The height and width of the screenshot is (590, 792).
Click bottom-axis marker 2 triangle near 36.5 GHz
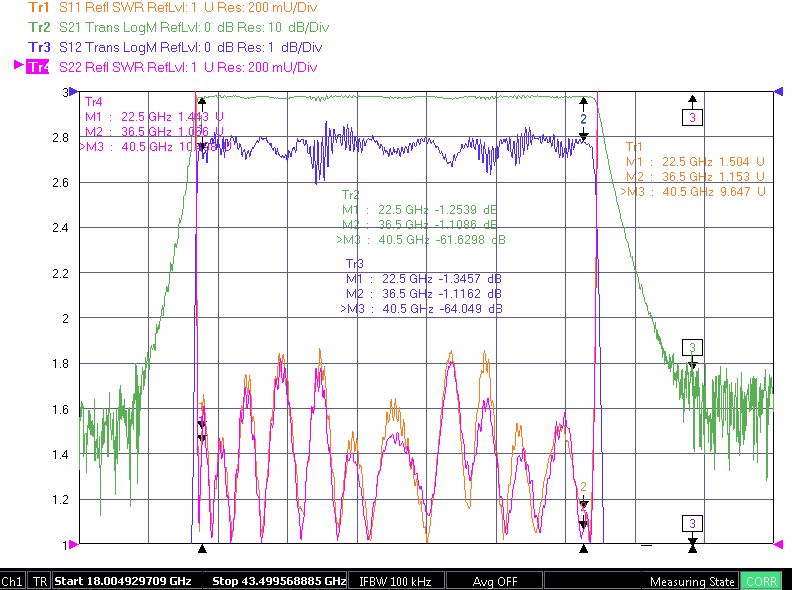click(x=583, y=549)
